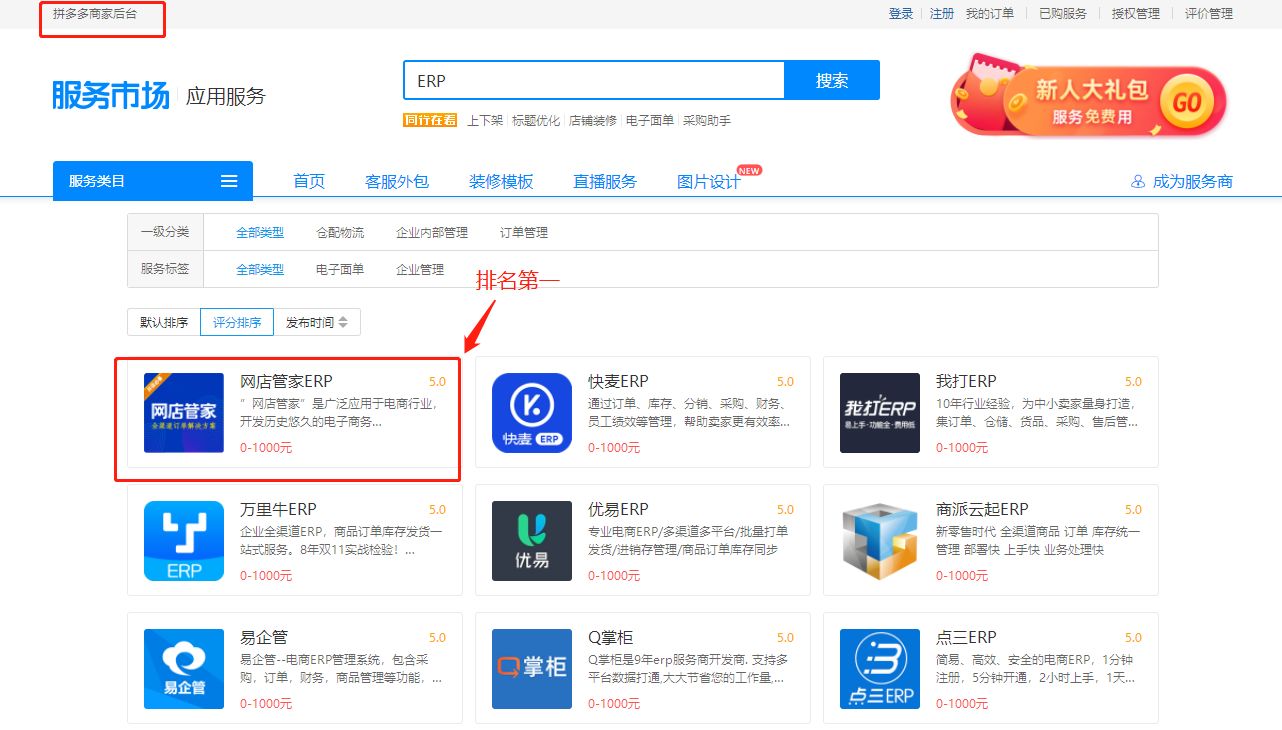Open 授权管理 in top bar
Screen dimensions: 1282x730
click(x=1136, y=14)
